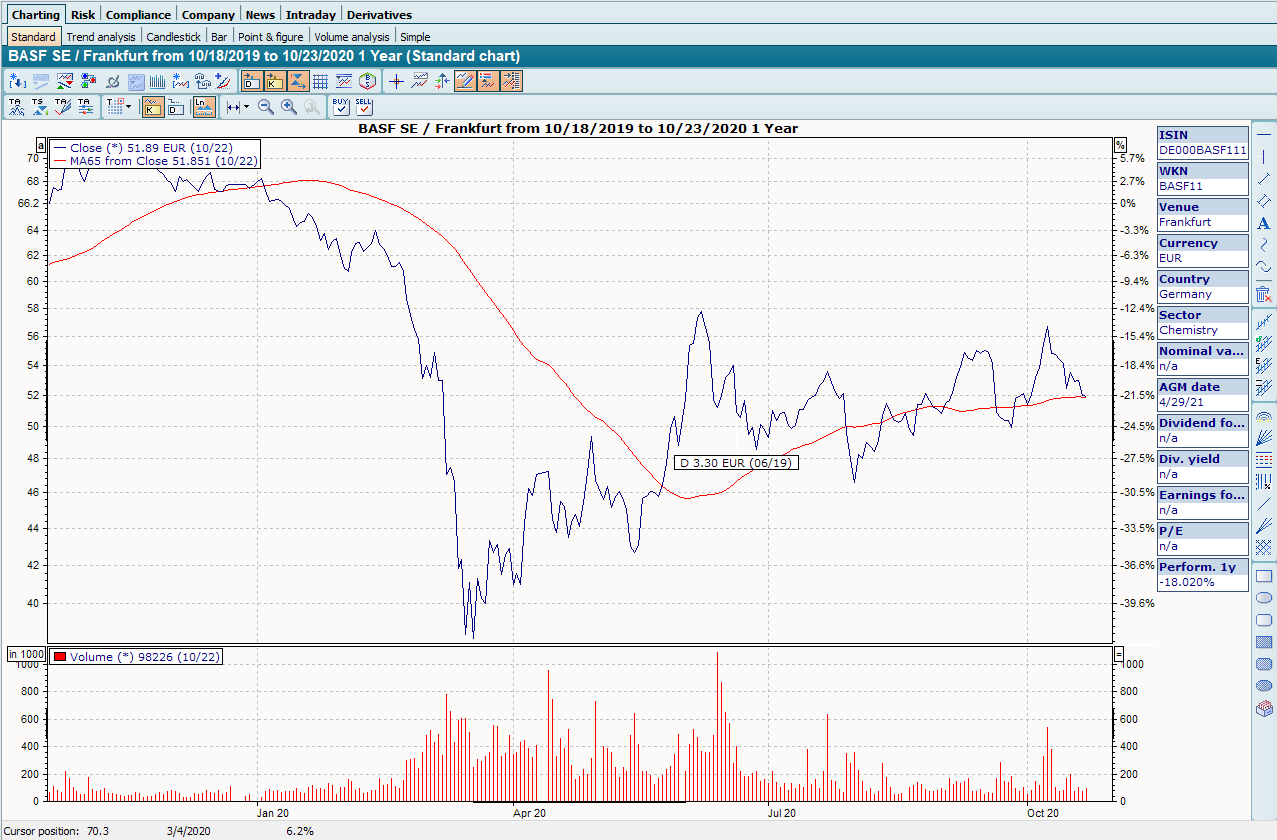Collapse the volume panel with minus button
The height and width of the screenshot is (840, 1277).
[x=1119, y=654]
